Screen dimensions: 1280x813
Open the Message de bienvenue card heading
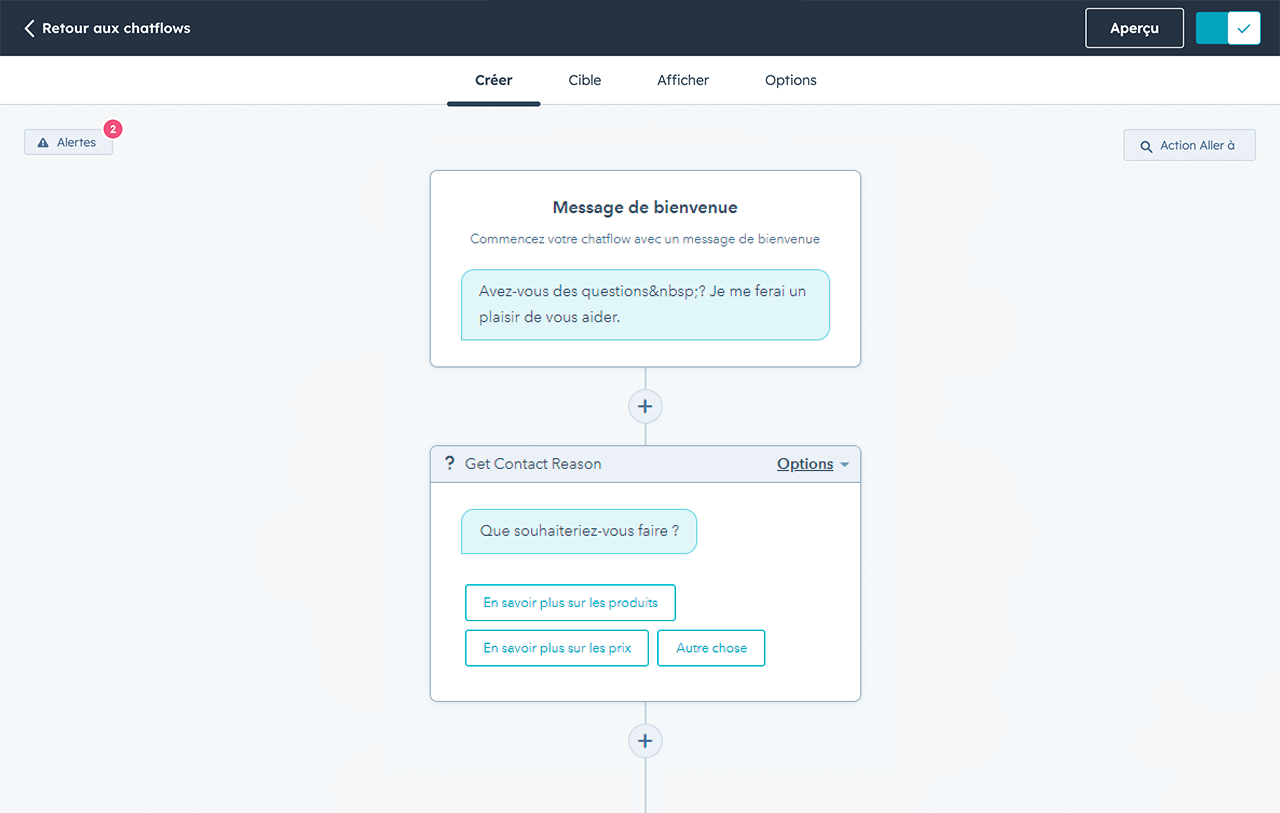pos(645,208)
